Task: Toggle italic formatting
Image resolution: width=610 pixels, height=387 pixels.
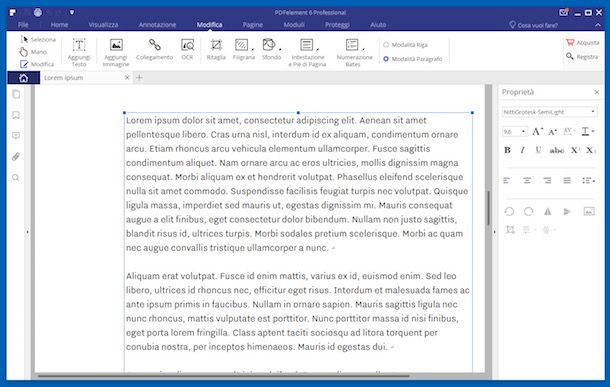Action: pyautogui.click(x=522, y=150)
